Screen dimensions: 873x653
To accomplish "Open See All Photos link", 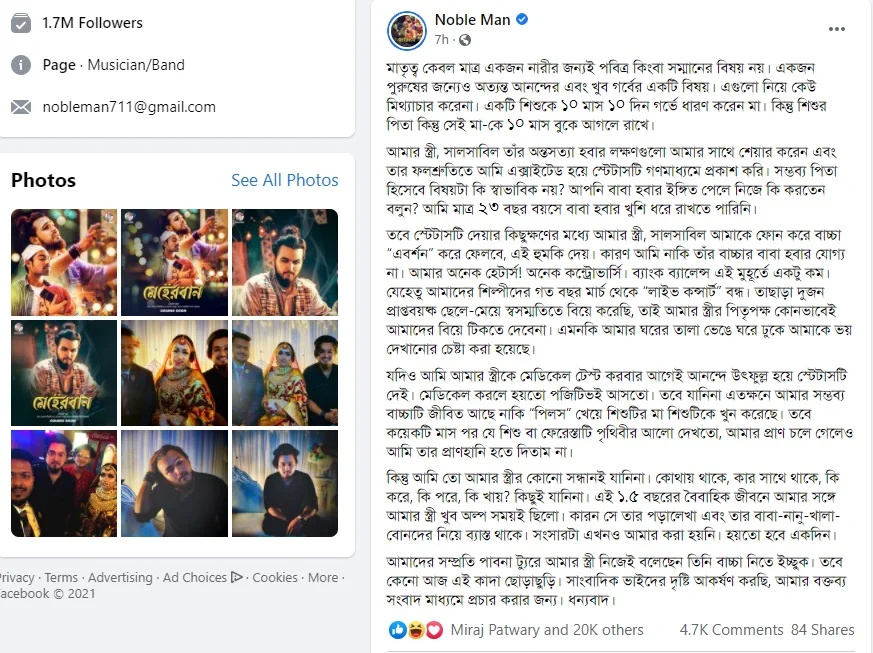I will click(x=285, y=180).
